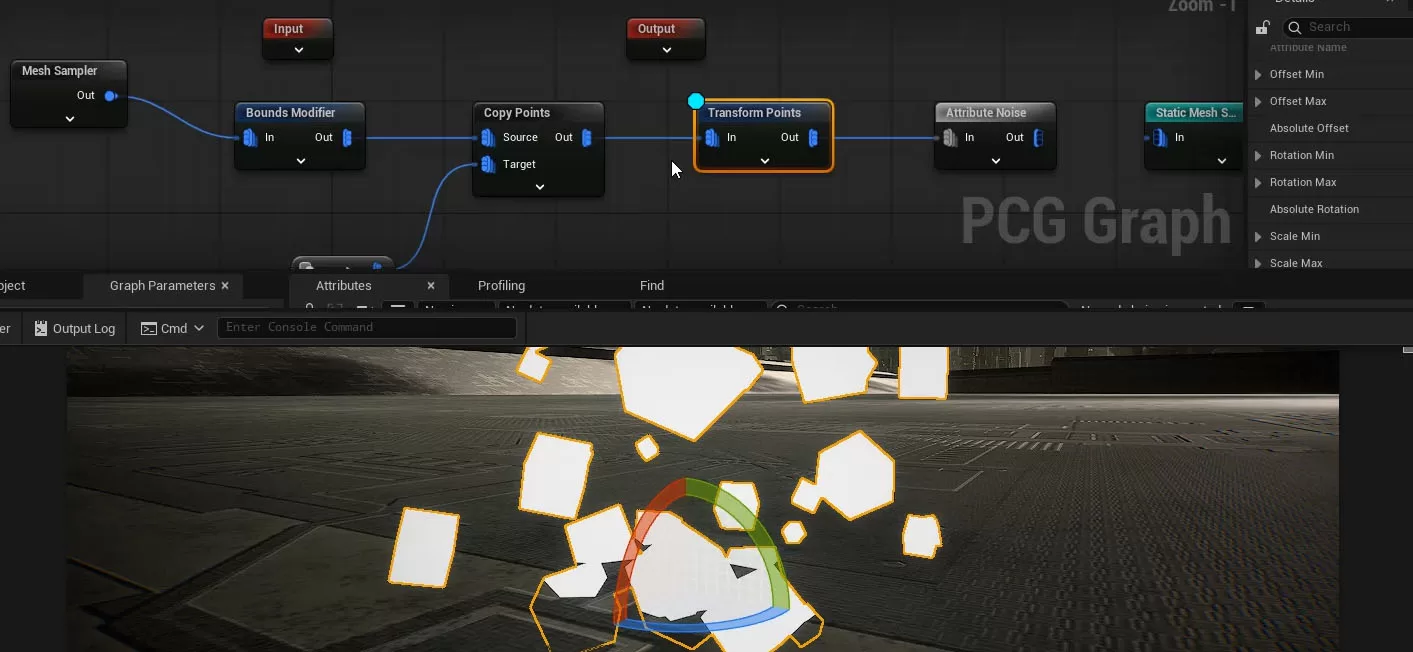Switch to the Find tab
Viewport: 1413px width, 652px height.
pyautogui.click(x=651, y=286)
